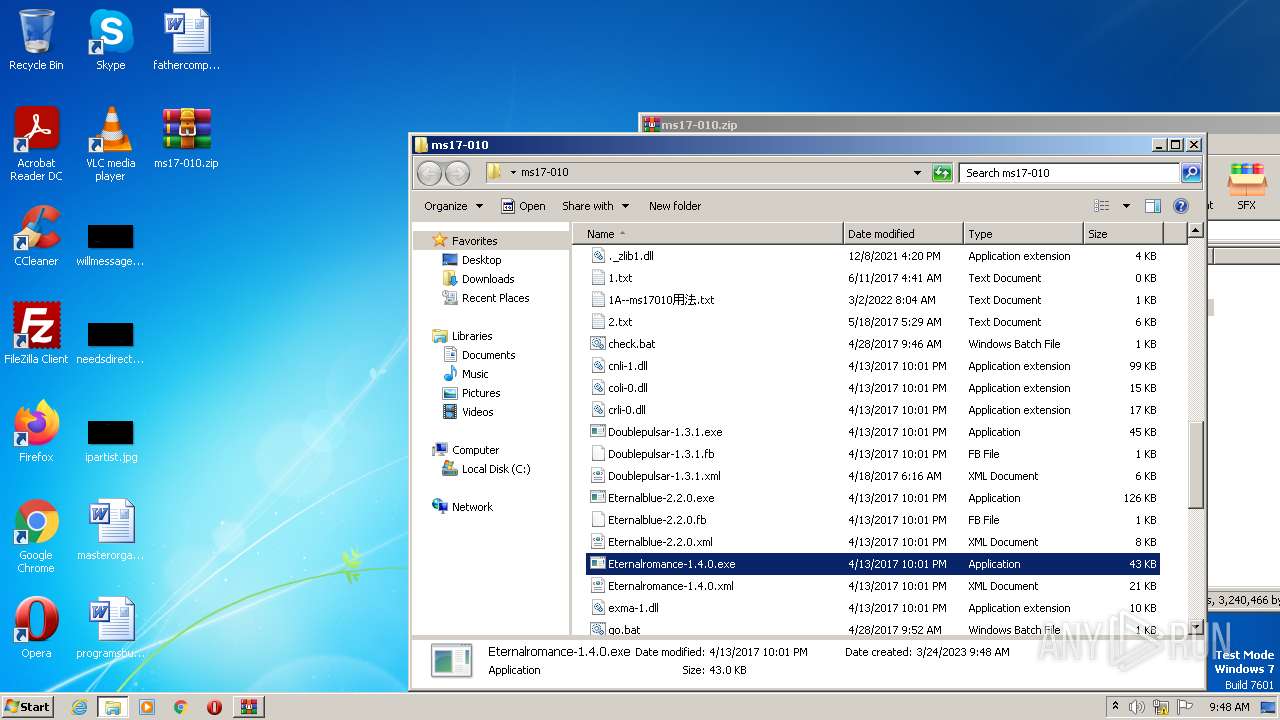Launch VLC media player shortcut
The height and width of the screenshot is (720, 1280).
(110, 144)
